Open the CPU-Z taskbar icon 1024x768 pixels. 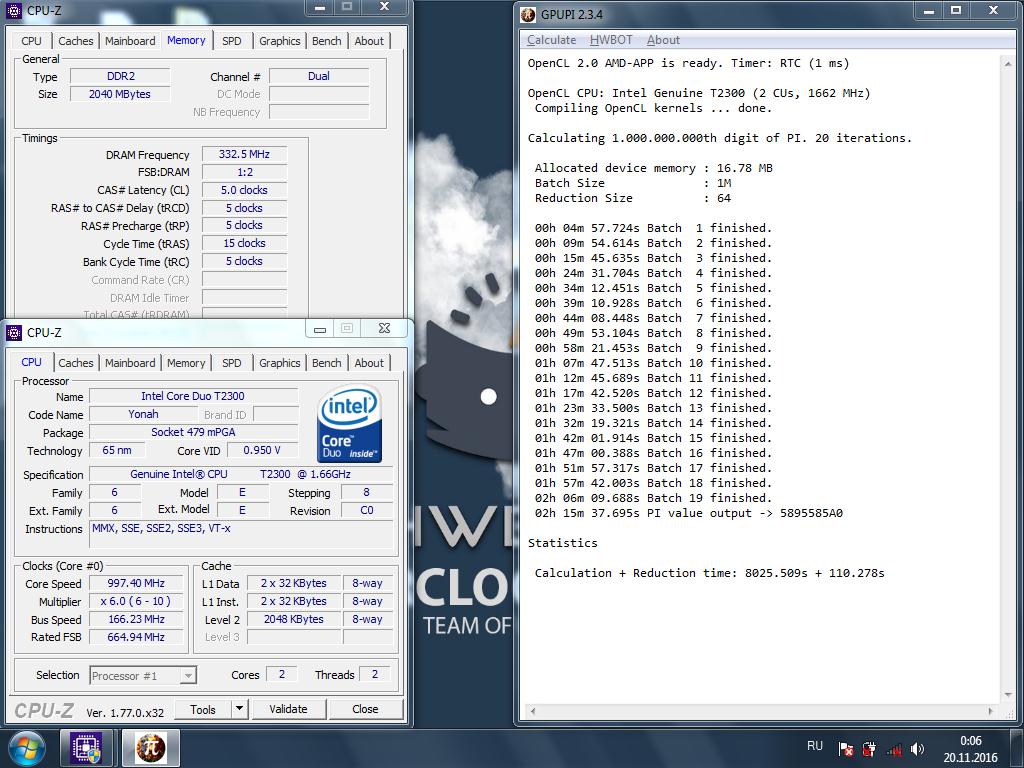point(86,748)
